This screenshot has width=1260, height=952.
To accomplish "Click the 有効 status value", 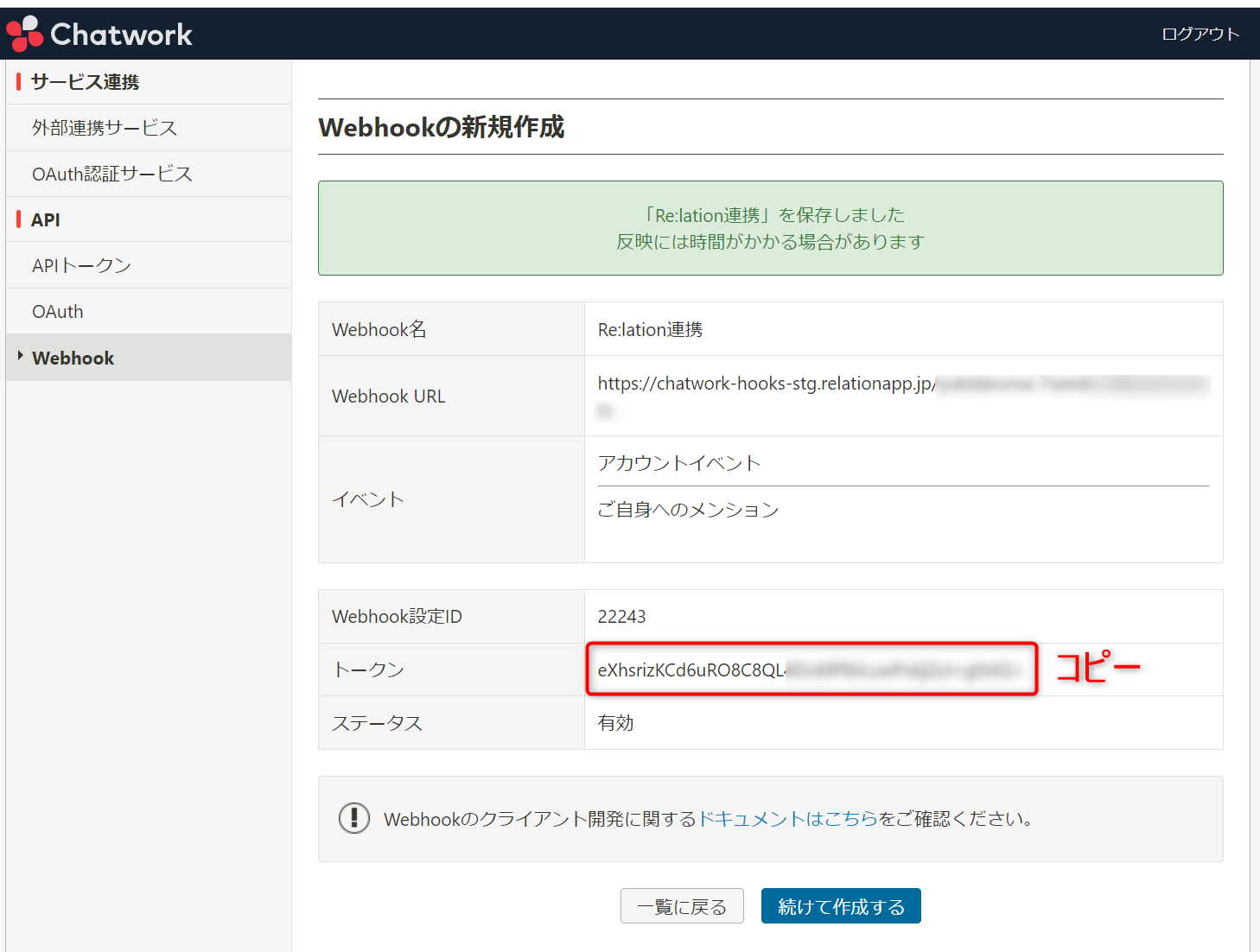I will tap(615, 722).
